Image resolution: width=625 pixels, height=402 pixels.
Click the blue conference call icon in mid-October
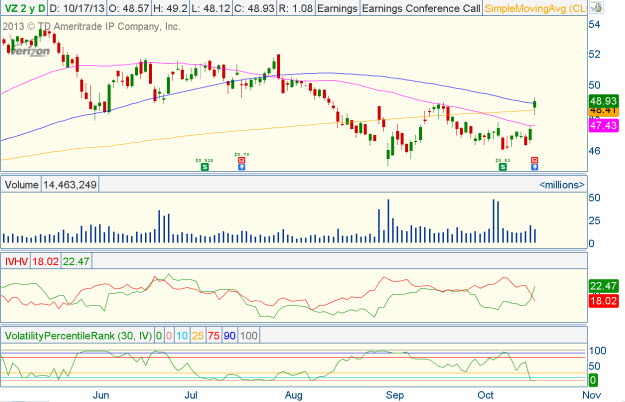534,168
